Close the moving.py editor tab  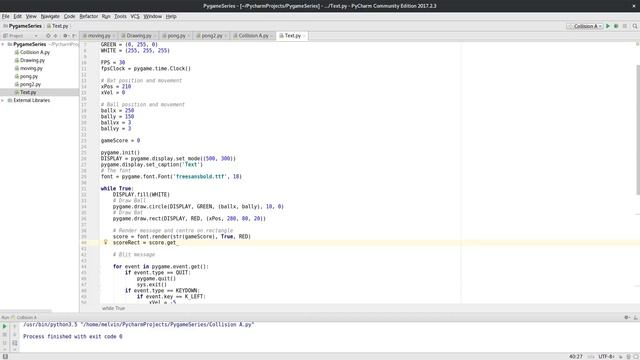[x=114, y=36]
